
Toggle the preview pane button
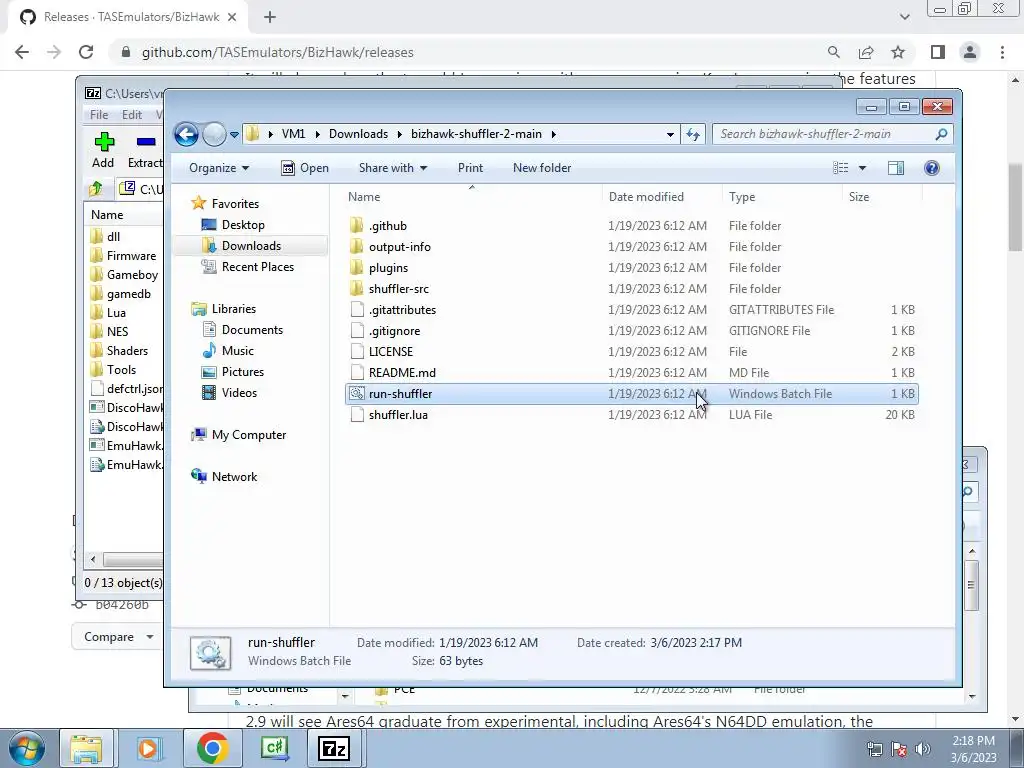click(x=896, y=168)
